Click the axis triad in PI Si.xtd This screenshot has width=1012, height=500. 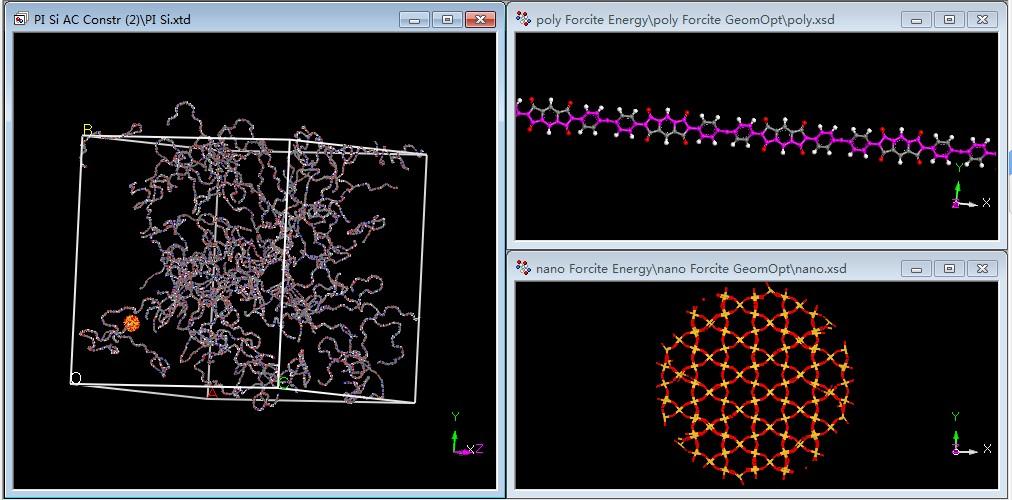click(466, 435)
